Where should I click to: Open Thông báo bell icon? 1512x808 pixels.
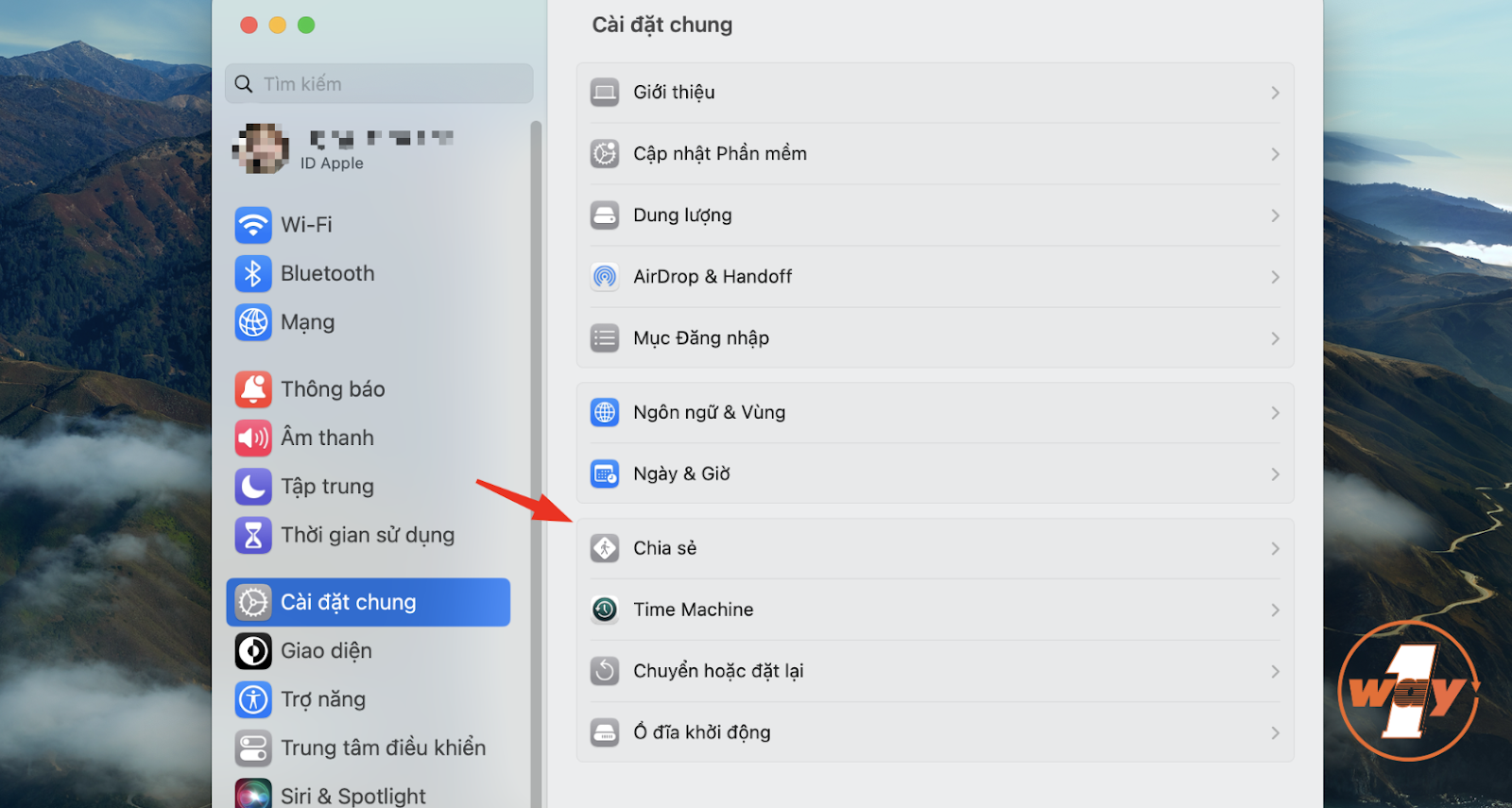click(253, 389)
